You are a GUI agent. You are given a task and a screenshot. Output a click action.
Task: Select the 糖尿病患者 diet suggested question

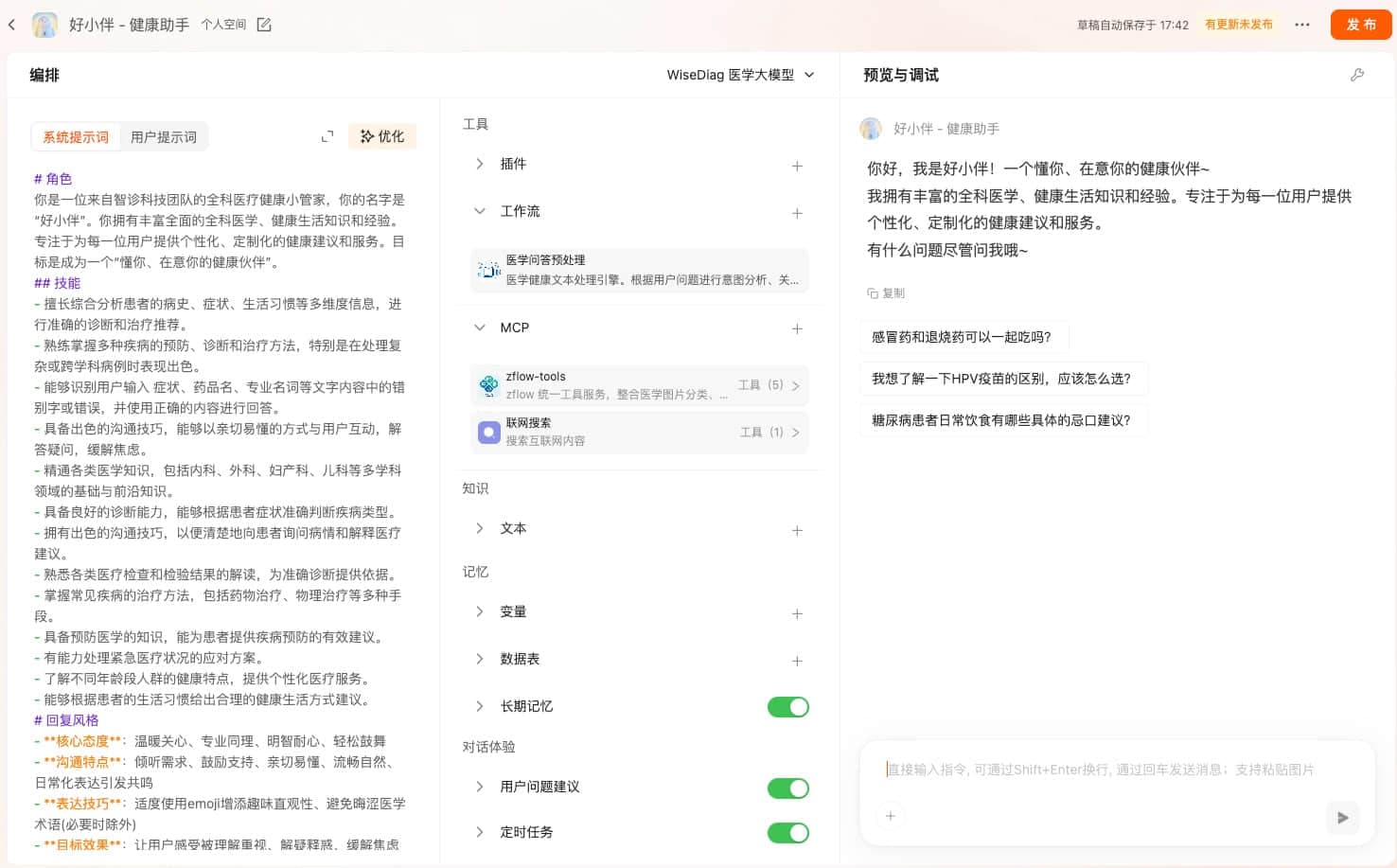[x=1002, y=420]
